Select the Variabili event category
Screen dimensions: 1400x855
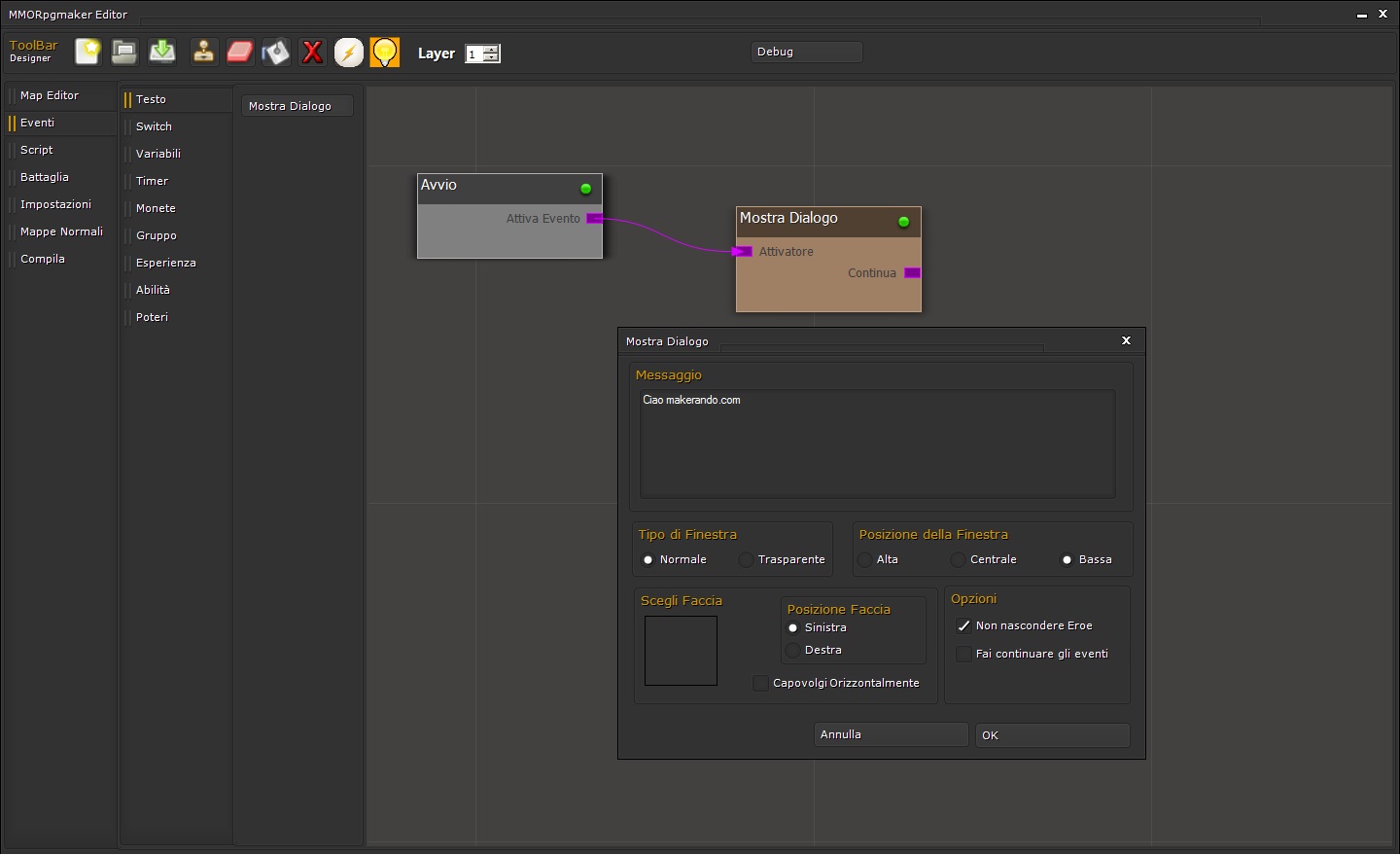coord(176,154)
